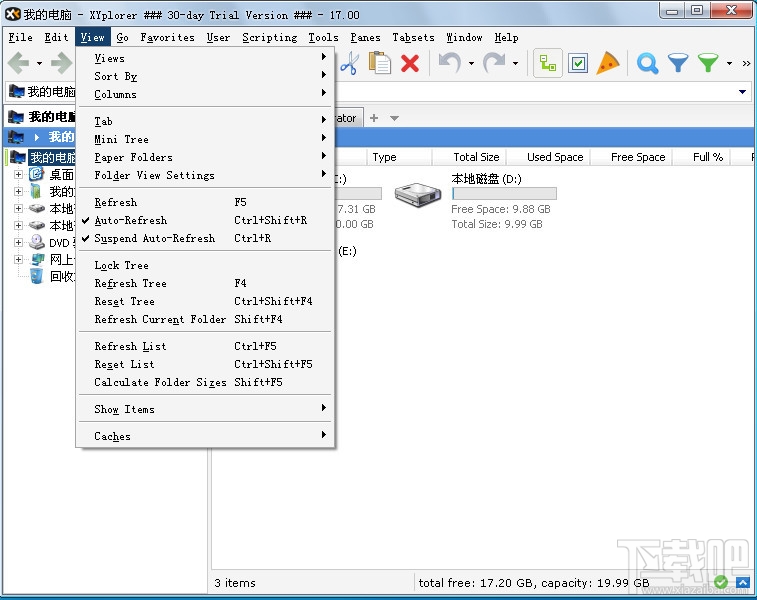Select Calculate Folder Sizes item
Viewport: 757px width, 600px height.
205,382
